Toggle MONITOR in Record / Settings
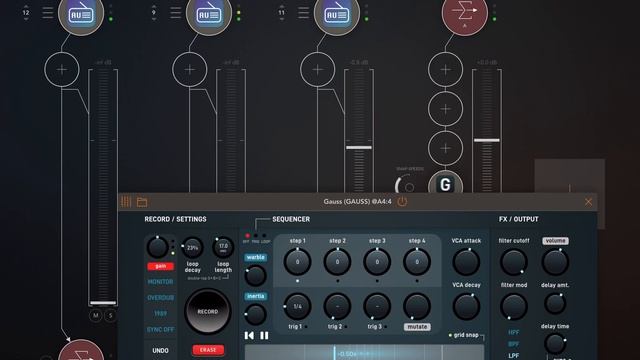 160,282
